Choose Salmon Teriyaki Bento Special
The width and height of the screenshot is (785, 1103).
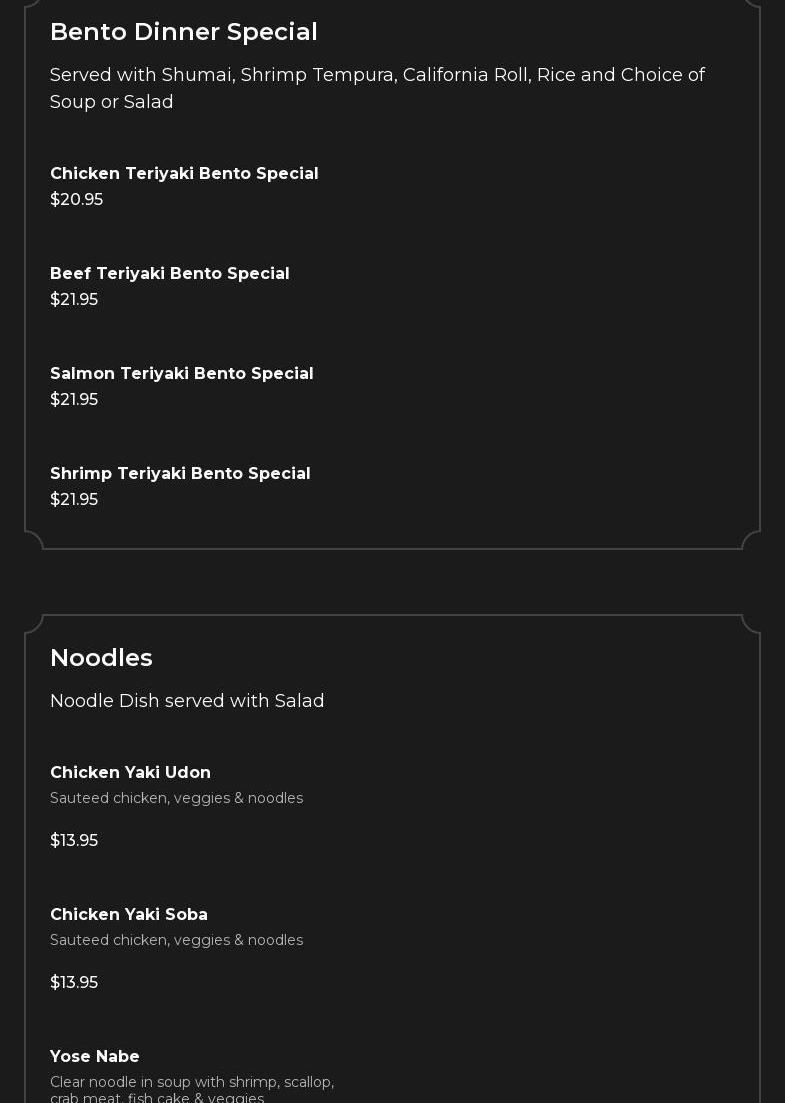tap(181, 373)
